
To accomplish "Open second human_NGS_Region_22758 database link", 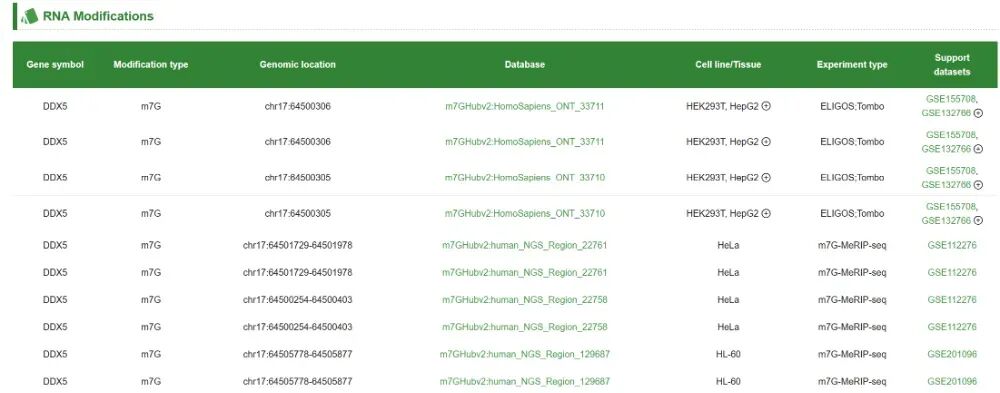I will point(524,327).
